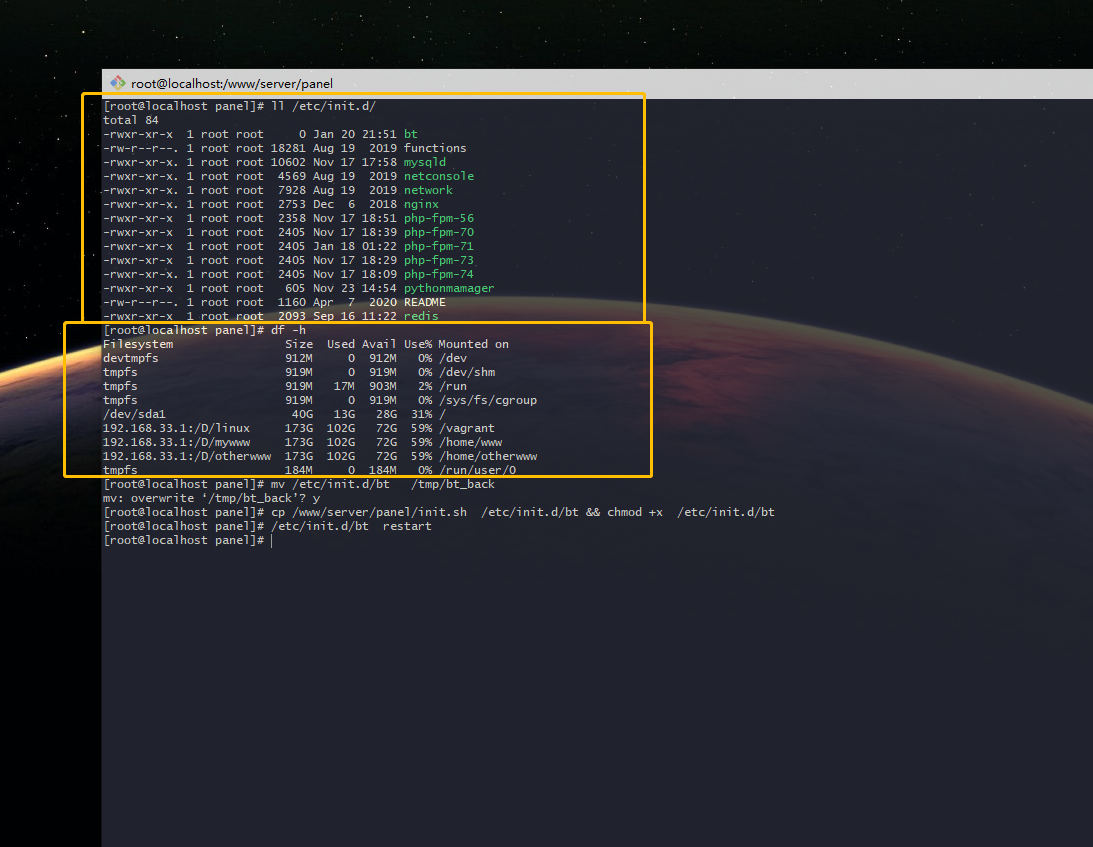Click 'restart' in the /etc/init.d/bt command
Viewport: 1093px width, 847px height.
tap(407, 526)
